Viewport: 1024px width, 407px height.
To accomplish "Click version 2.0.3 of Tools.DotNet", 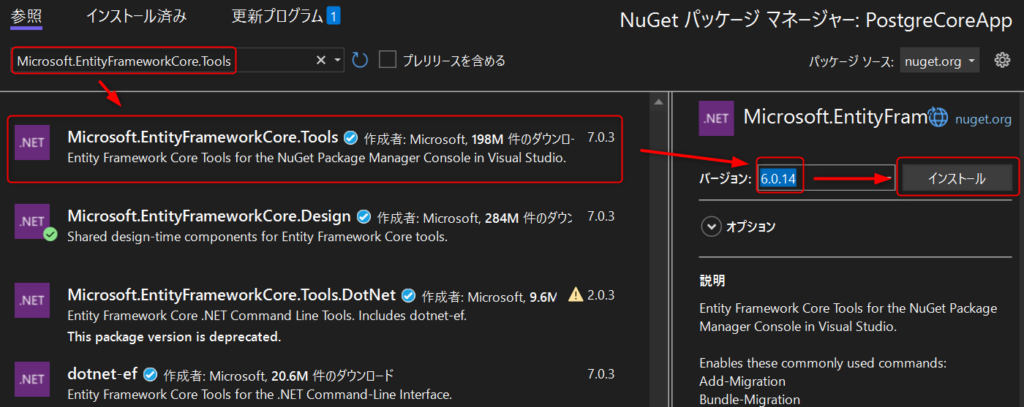I will pos(601,295).
